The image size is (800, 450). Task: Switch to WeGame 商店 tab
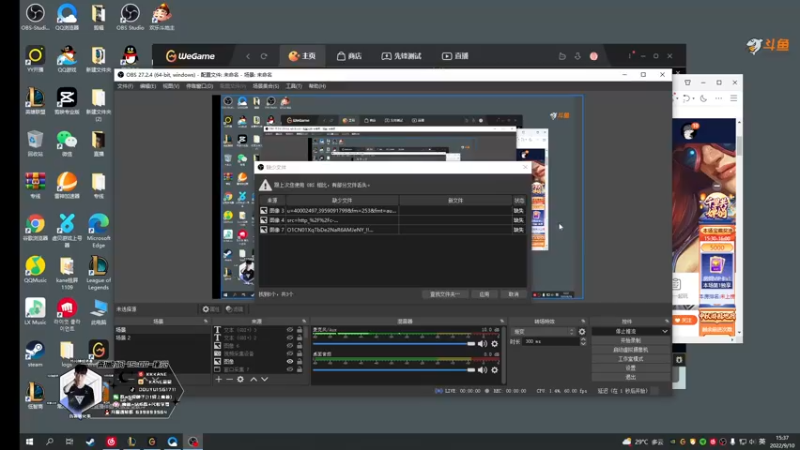[x=349, y=56]
